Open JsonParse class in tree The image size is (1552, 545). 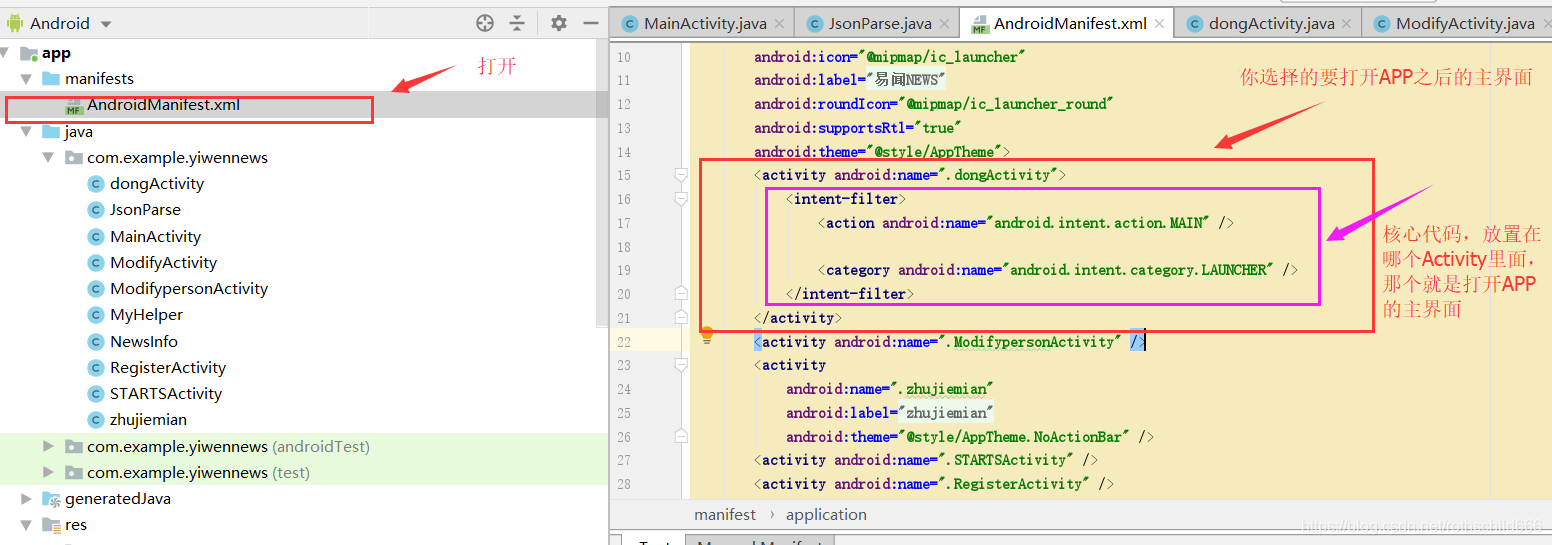click(x=145, y=210)
